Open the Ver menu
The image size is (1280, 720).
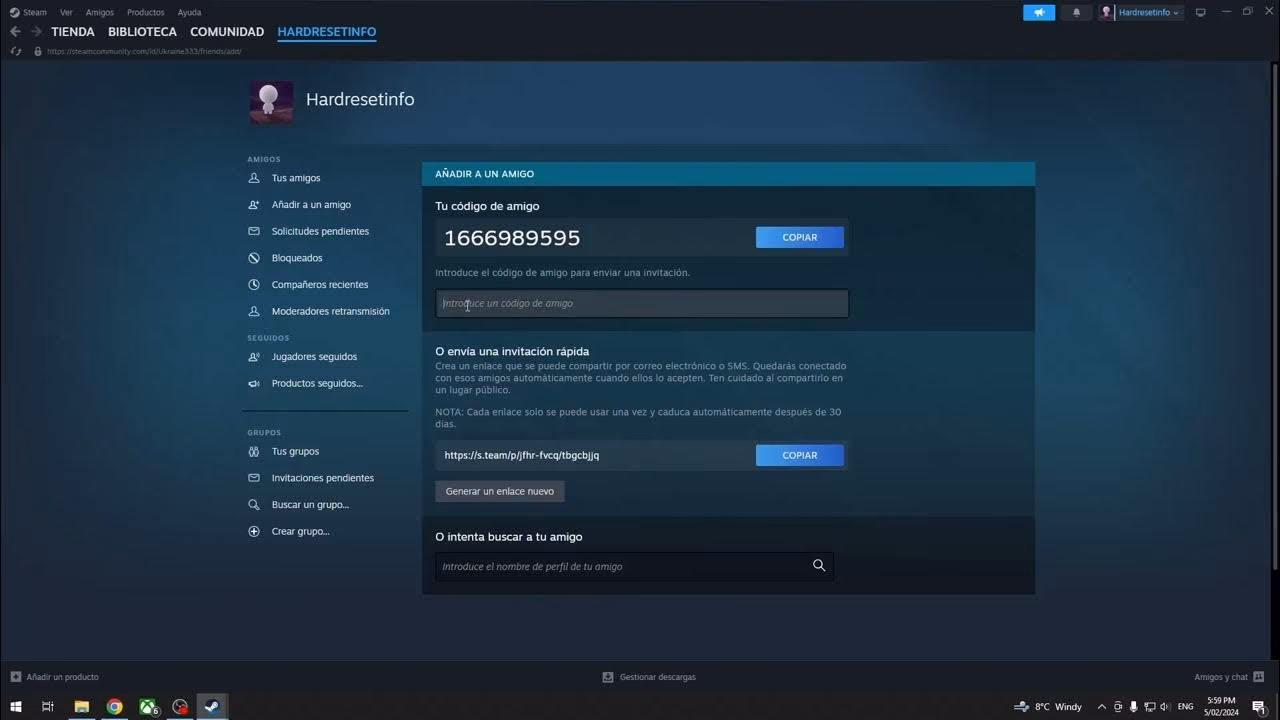66,12
